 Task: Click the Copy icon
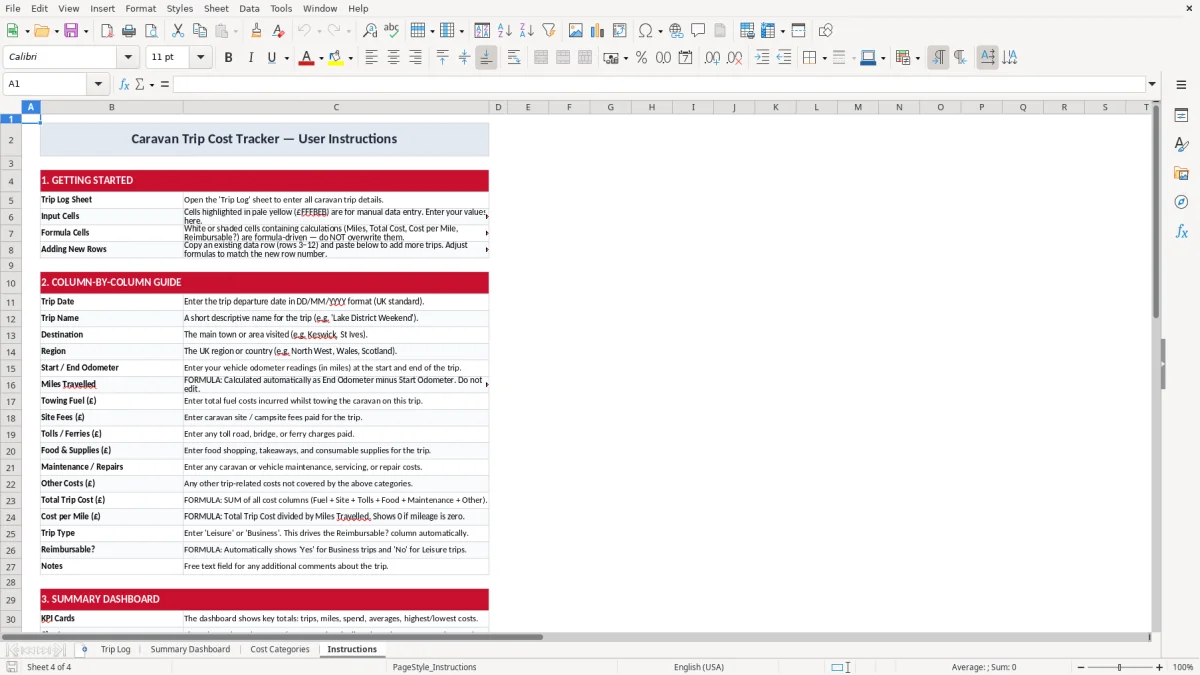(x=199, y=31)
